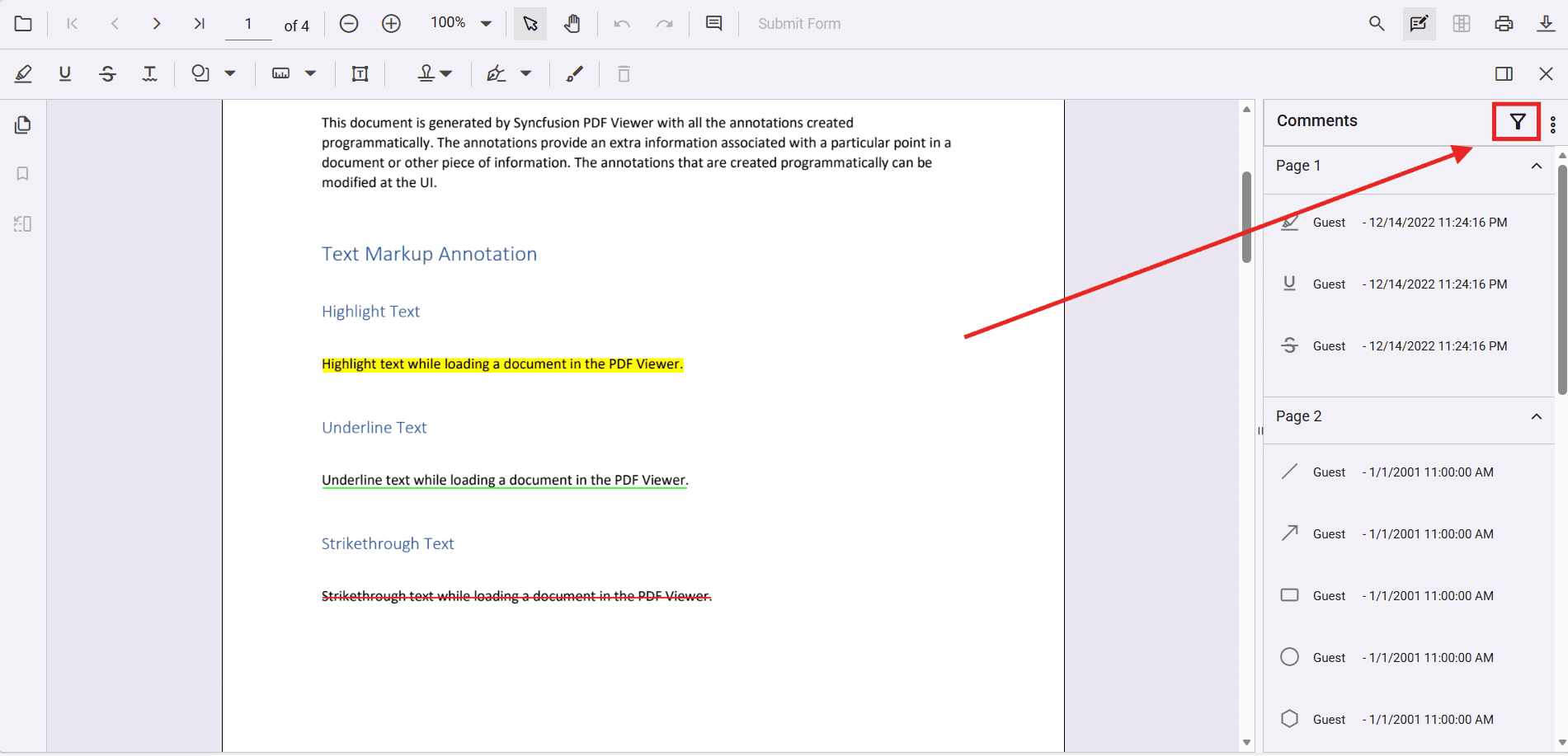Click the document vertical scrollbar thumb
This screenshot has height=756, width=1568.
[1246, 217]
